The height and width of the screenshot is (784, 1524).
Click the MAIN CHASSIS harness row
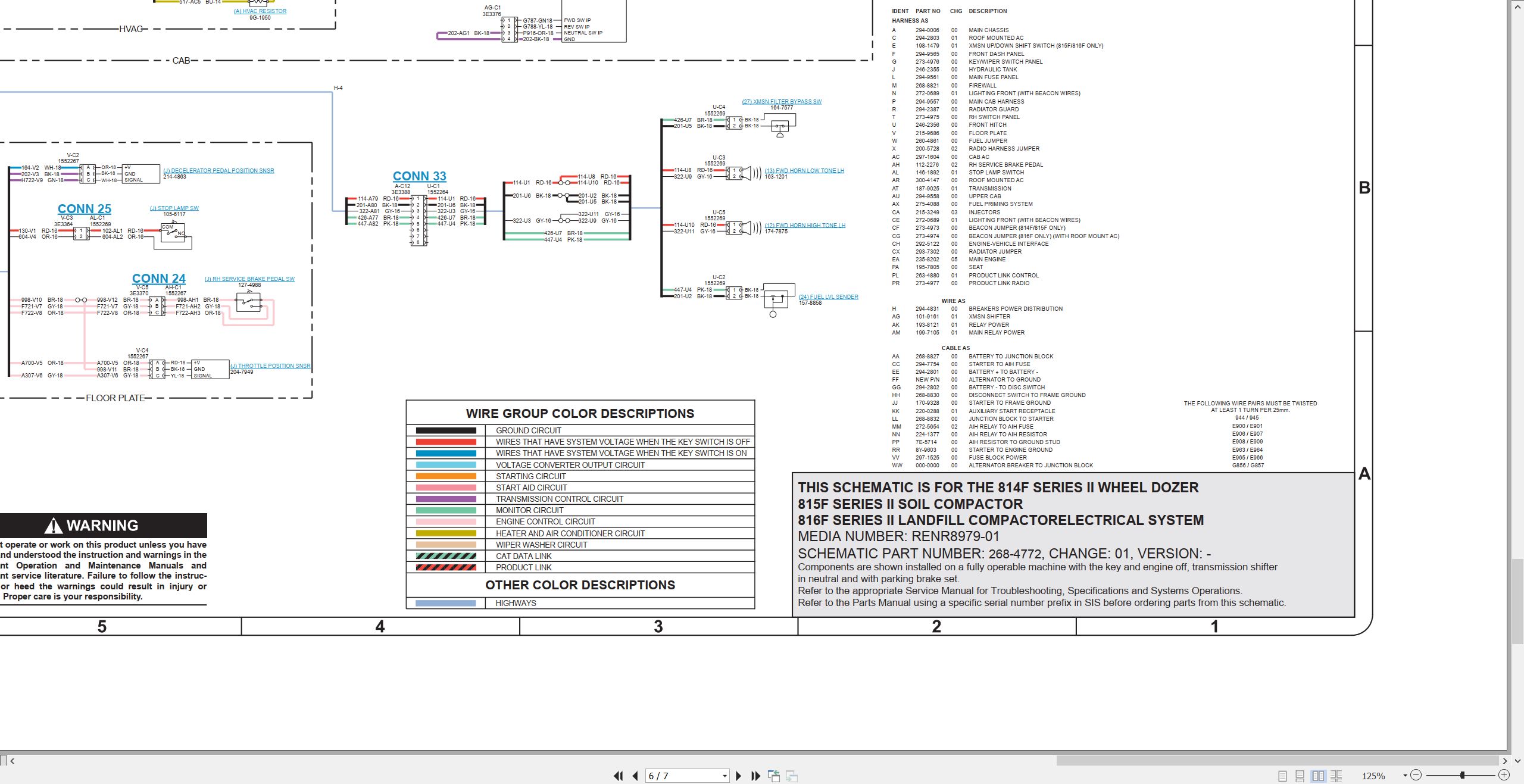tap(950, 30)
